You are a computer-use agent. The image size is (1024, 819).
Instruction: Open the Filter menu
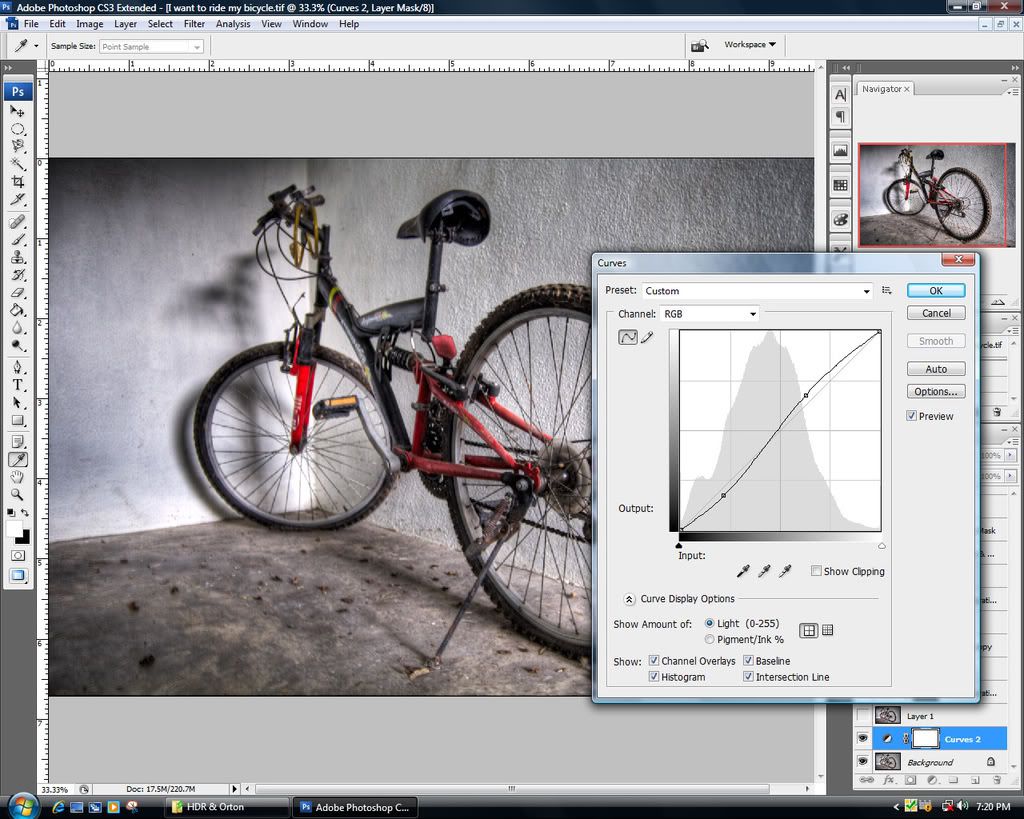point(194,24)
